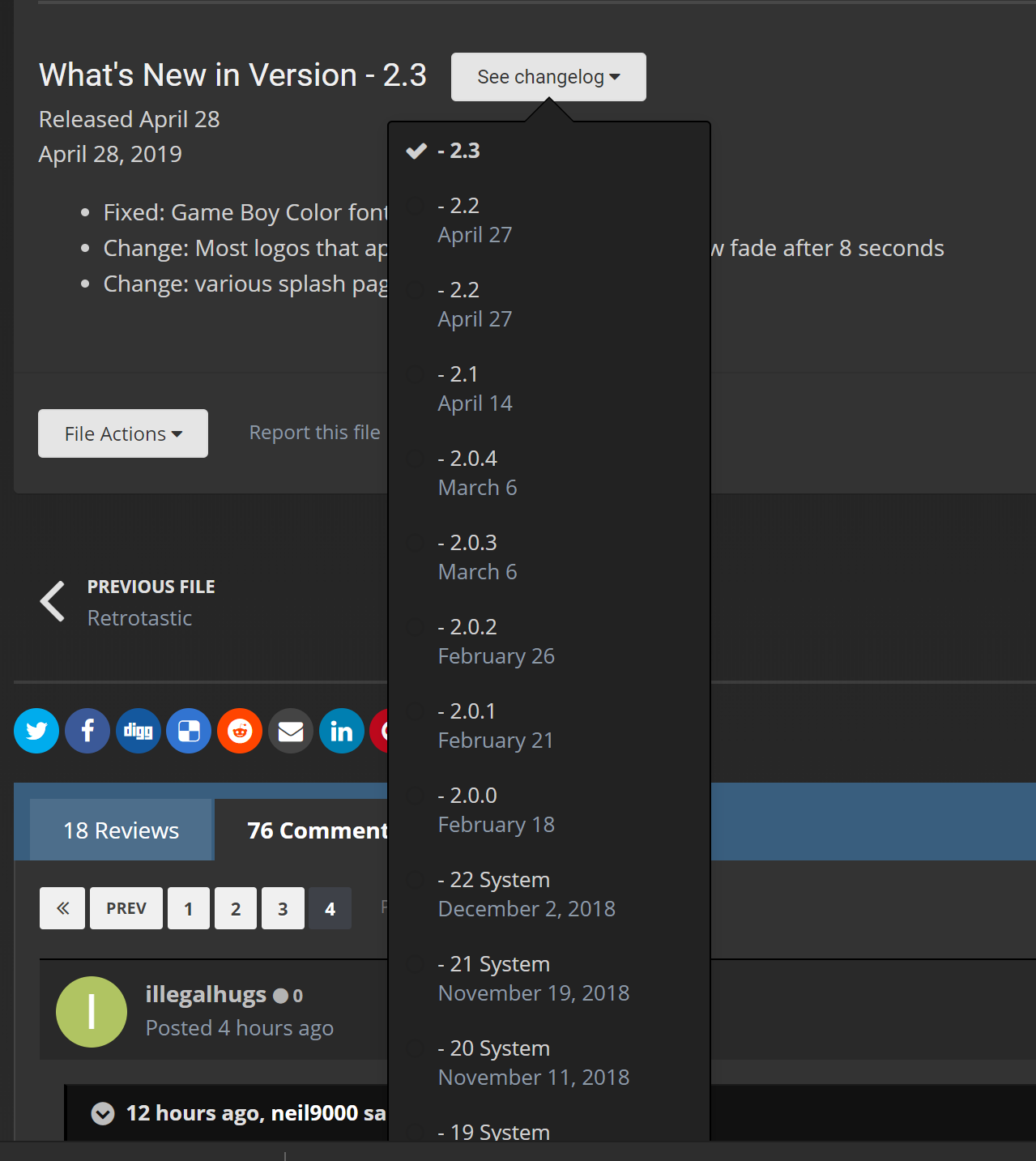Share the file on Reddit

pos(240,731)
